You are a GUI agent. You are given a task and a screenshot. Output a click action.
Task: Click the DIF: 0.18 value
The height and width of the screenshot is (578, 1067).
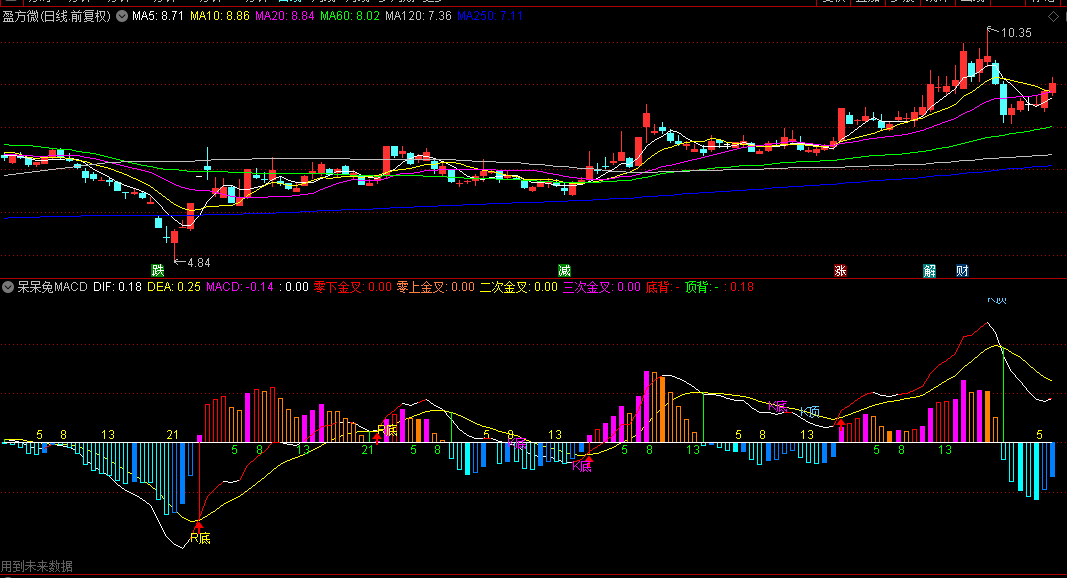point(117,287)
